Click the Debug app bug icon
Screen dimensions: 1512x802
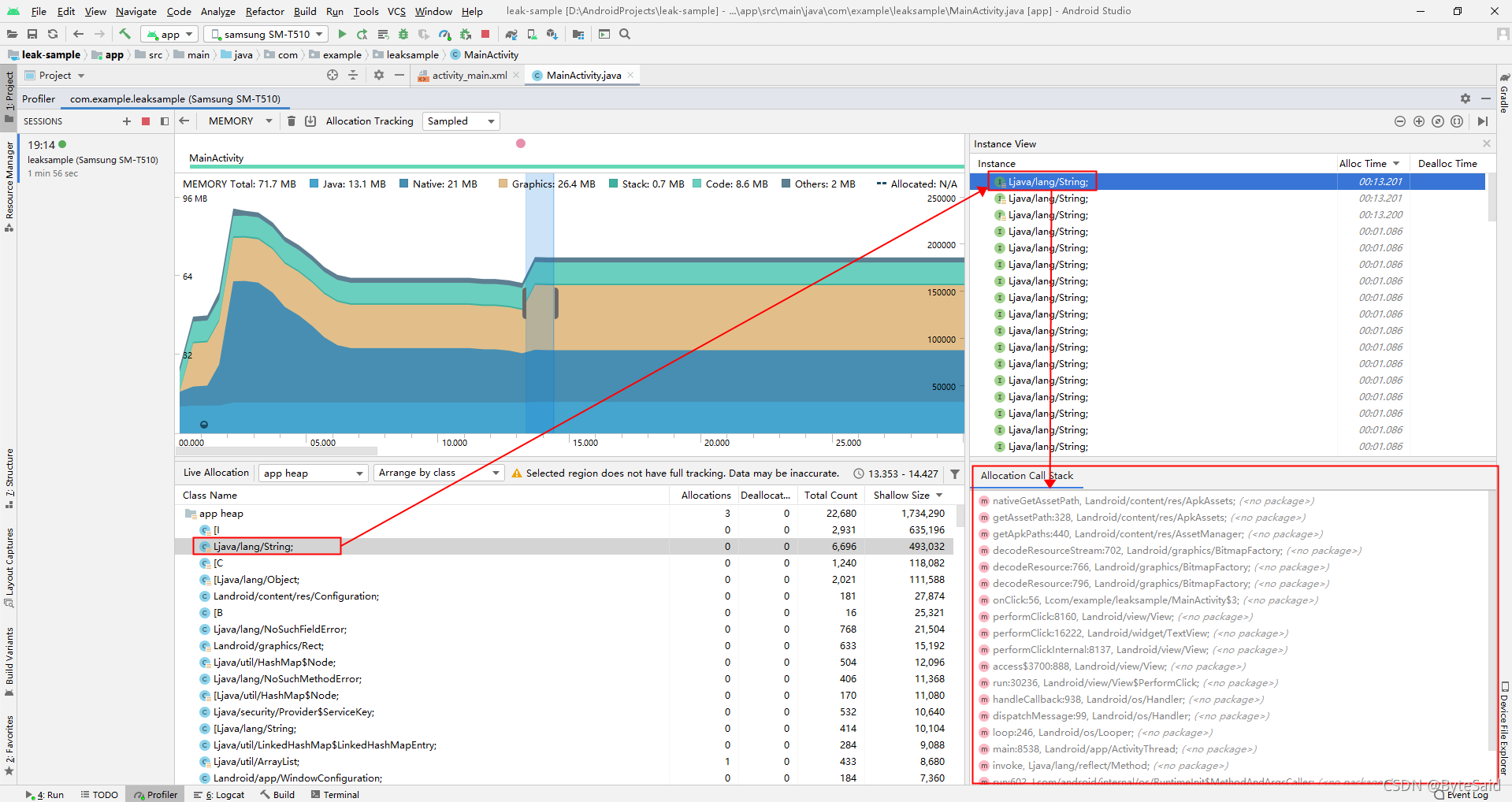click(403, 34)
